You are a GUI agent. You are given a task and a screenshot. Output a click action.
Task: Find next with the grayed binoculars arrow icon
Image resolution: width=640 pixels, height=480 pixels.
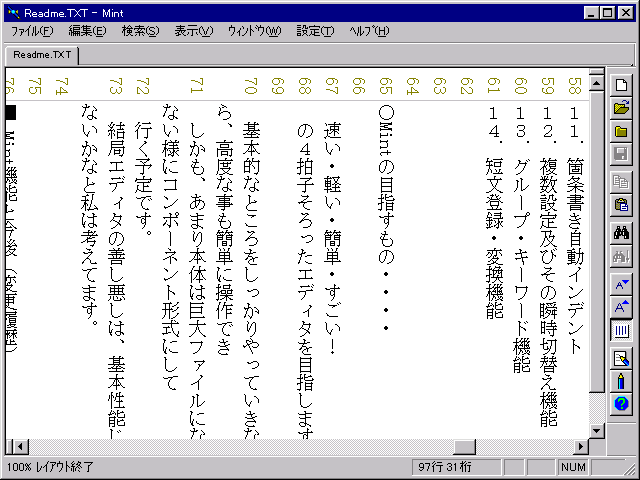621,256
